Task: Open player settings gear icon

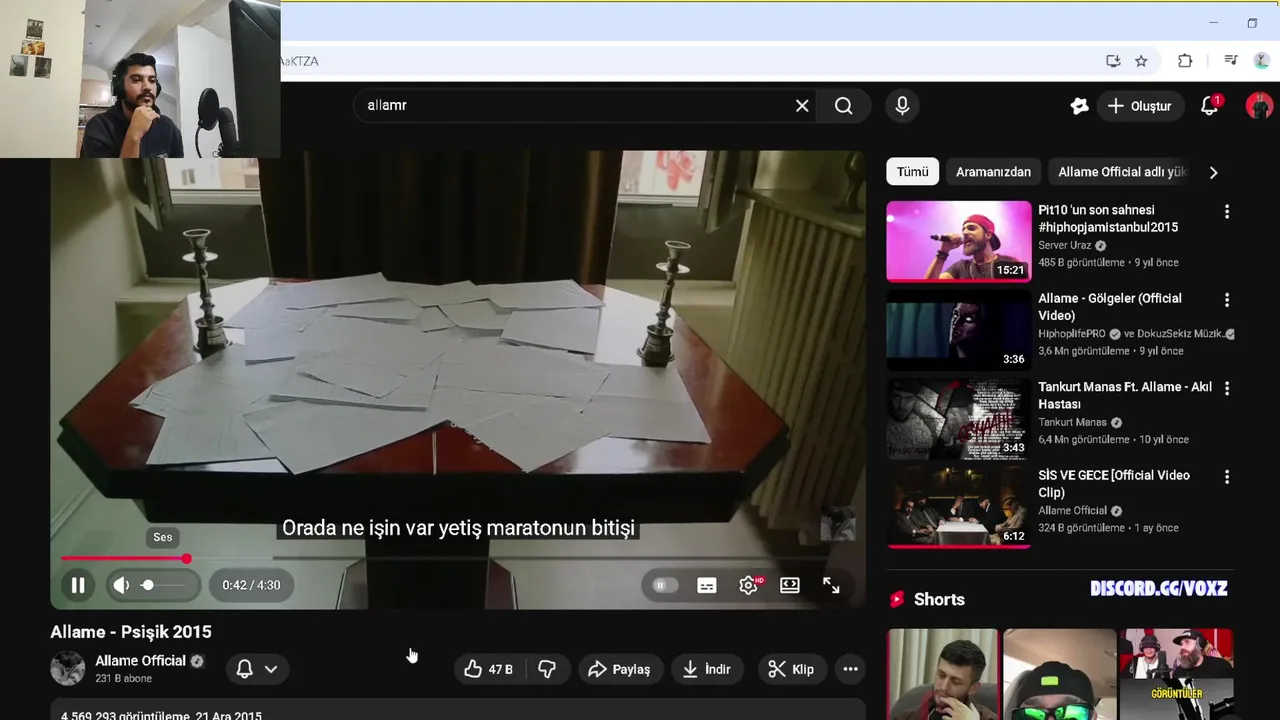Action: (748, 585)
